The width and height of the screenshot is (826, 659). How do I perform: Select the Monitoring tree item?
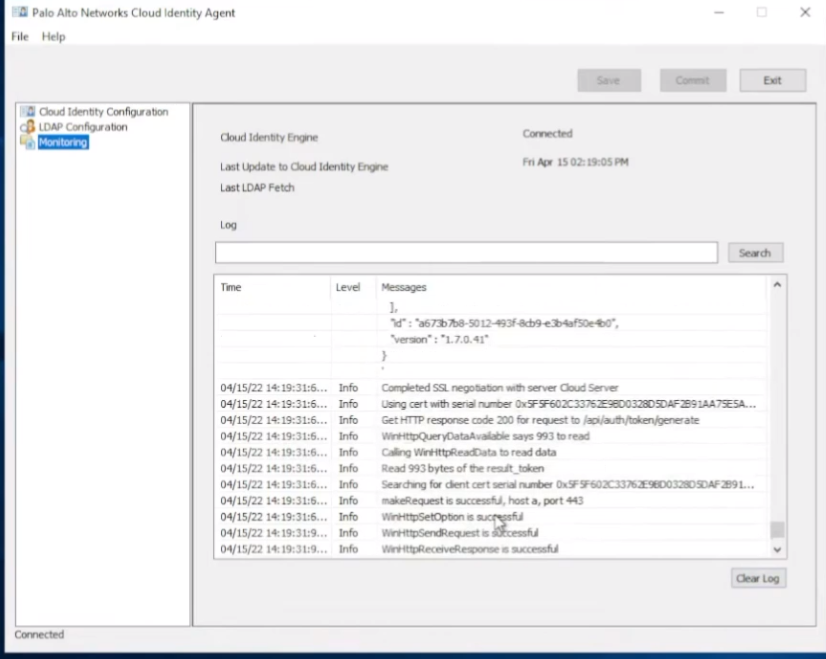click(63, 142)
